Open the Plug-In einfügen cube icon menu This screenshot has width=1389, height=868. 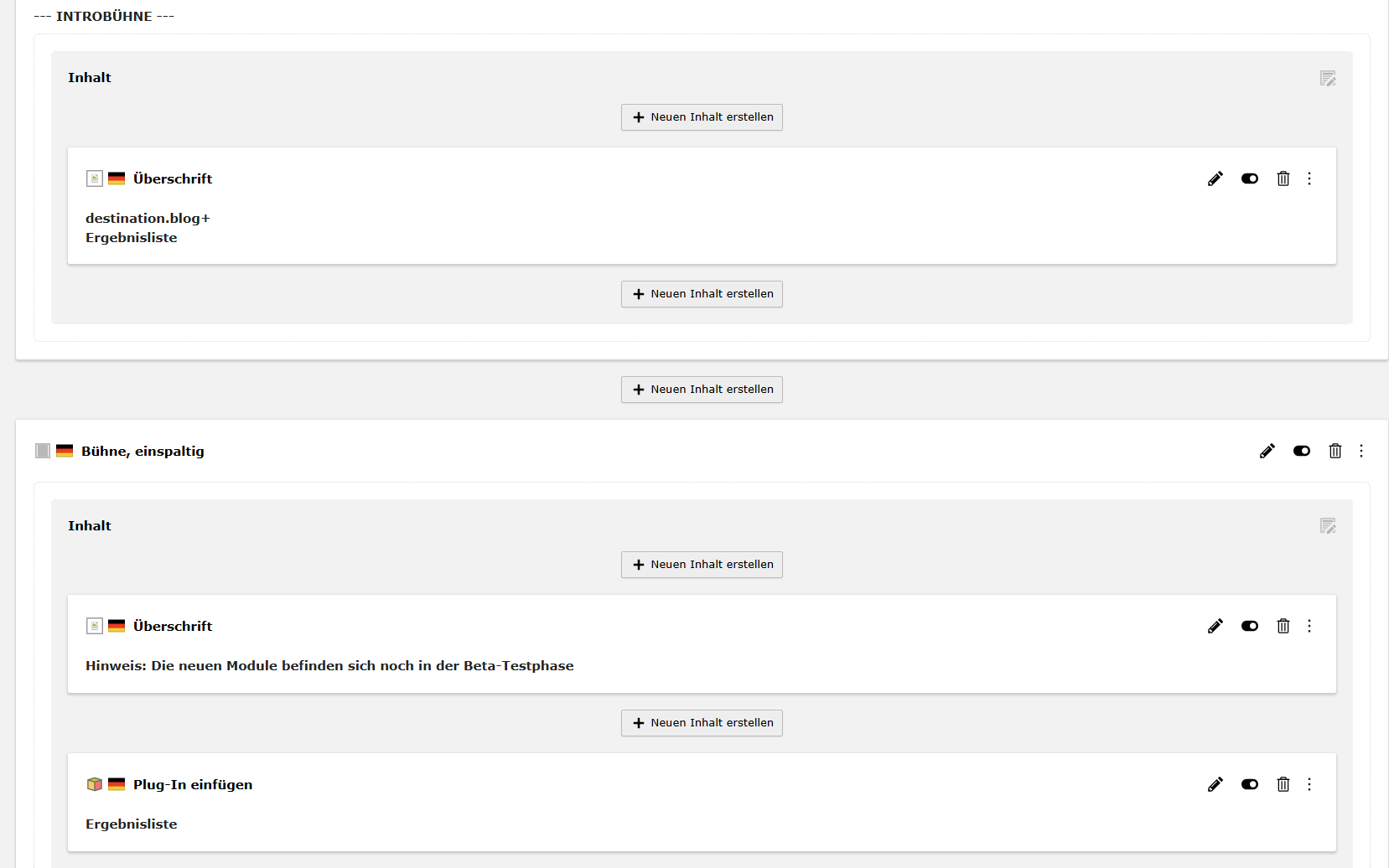pyautogui.click(x=95, y=784)
